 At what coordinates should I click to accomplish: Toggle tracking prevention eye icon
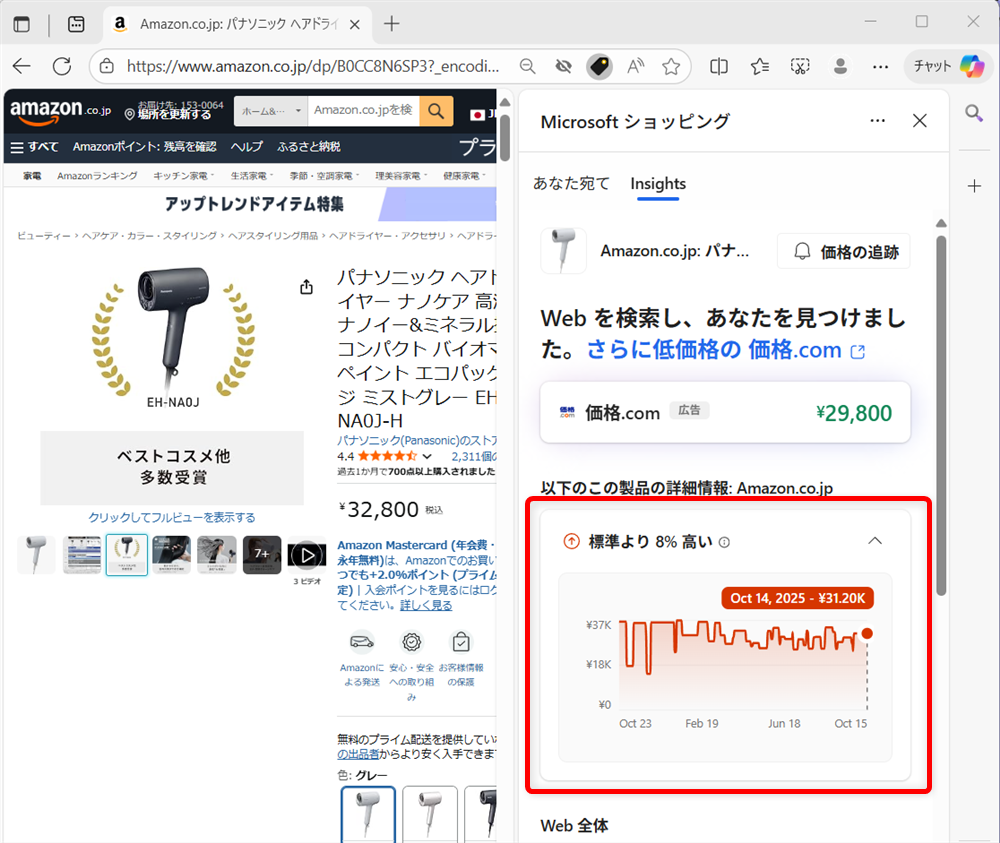coord(563,65)
